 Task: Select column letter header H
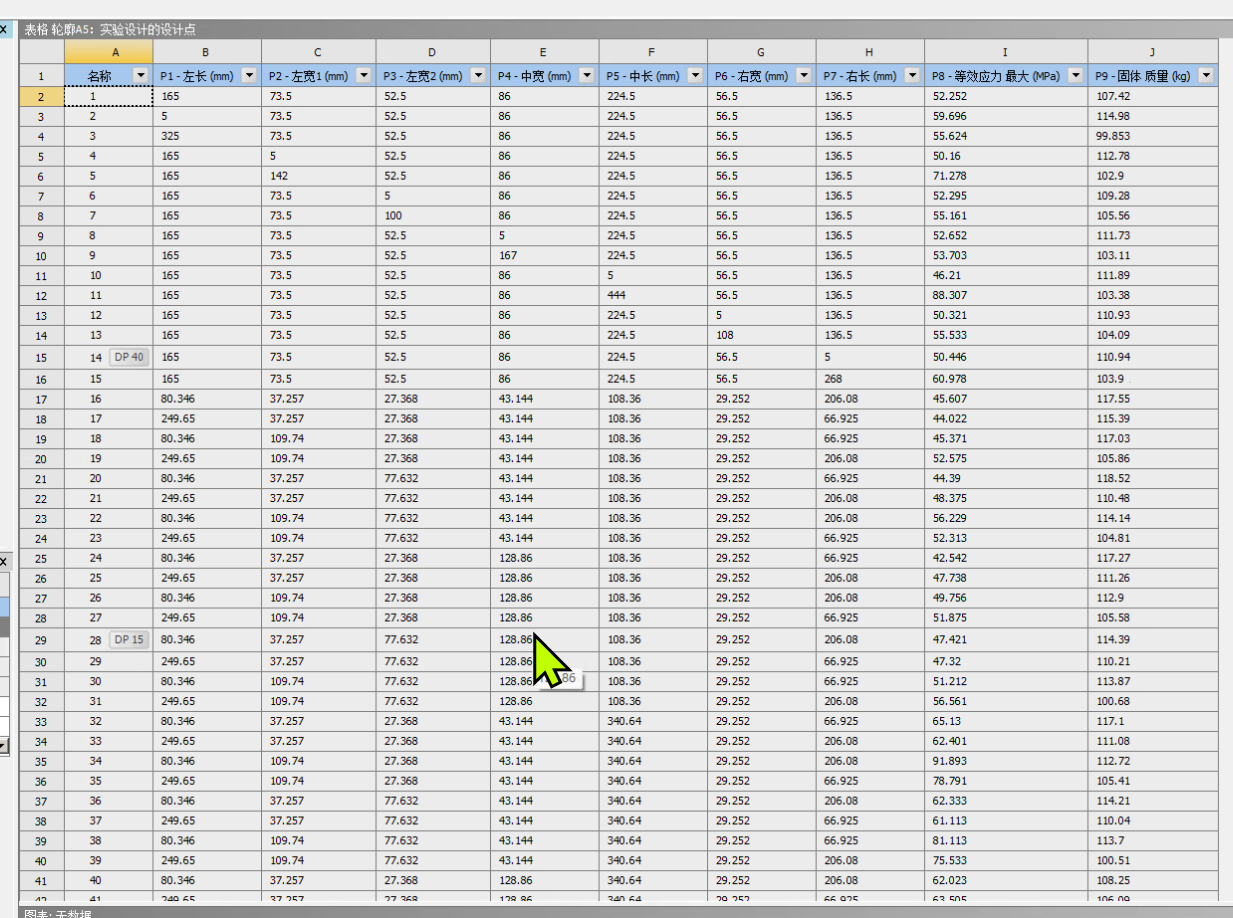click(x=870, y=52)
